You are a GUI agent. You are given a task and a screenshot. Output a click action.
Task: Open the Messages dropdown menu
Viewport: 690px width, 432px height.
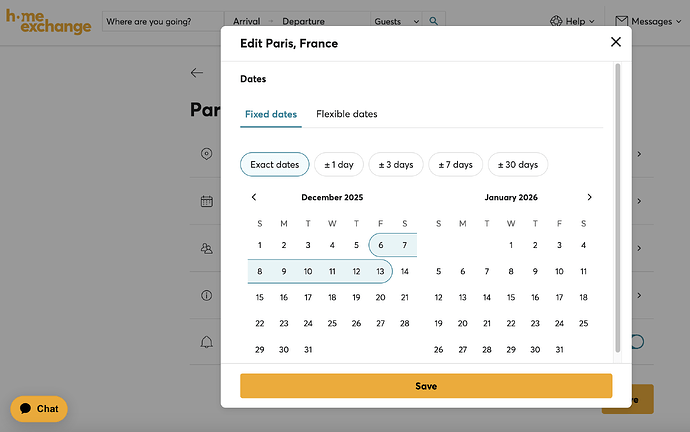coord(654,21)
